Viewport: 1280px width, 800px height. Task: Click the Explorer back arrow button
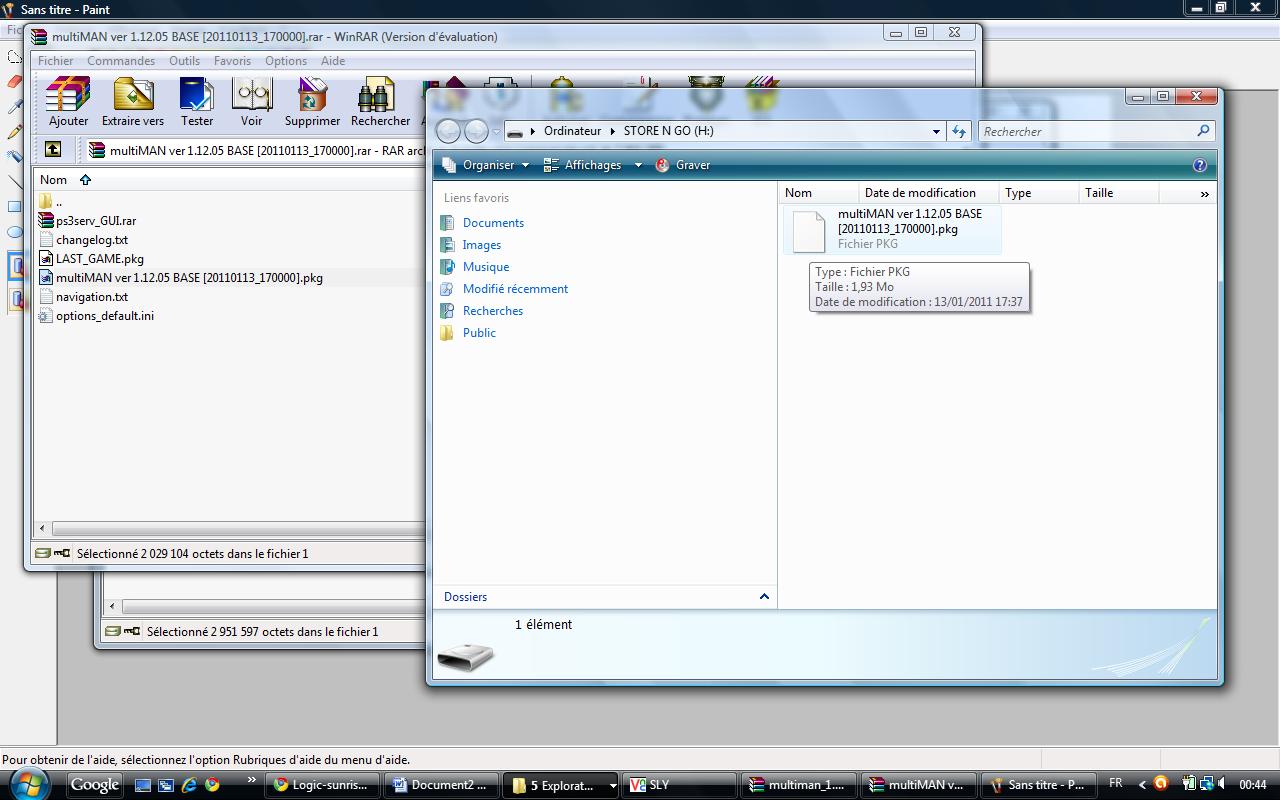(x=449, y=131)
